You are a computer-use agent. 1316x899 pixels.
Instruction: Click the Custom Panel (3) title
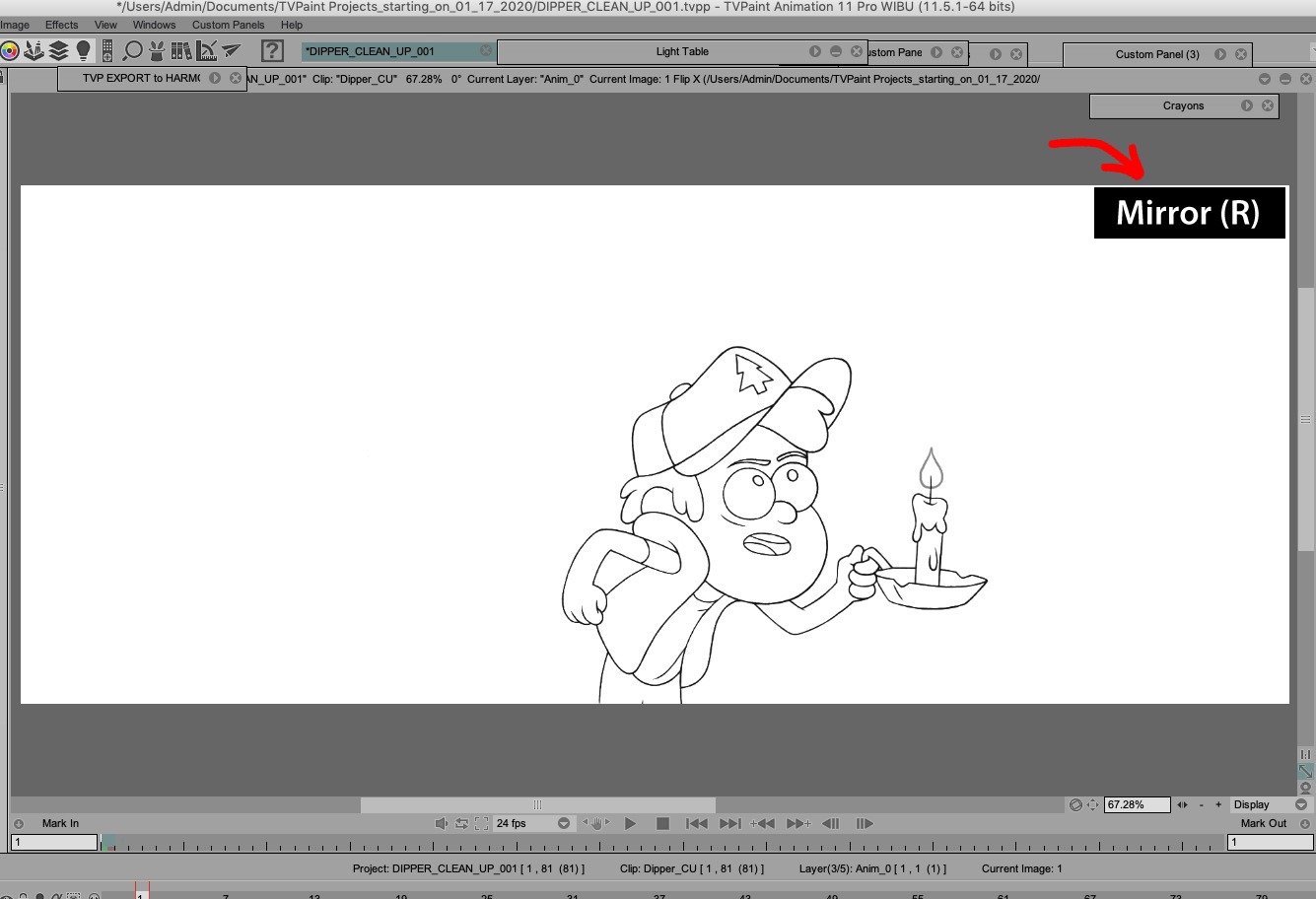(x=1157, y=54)
